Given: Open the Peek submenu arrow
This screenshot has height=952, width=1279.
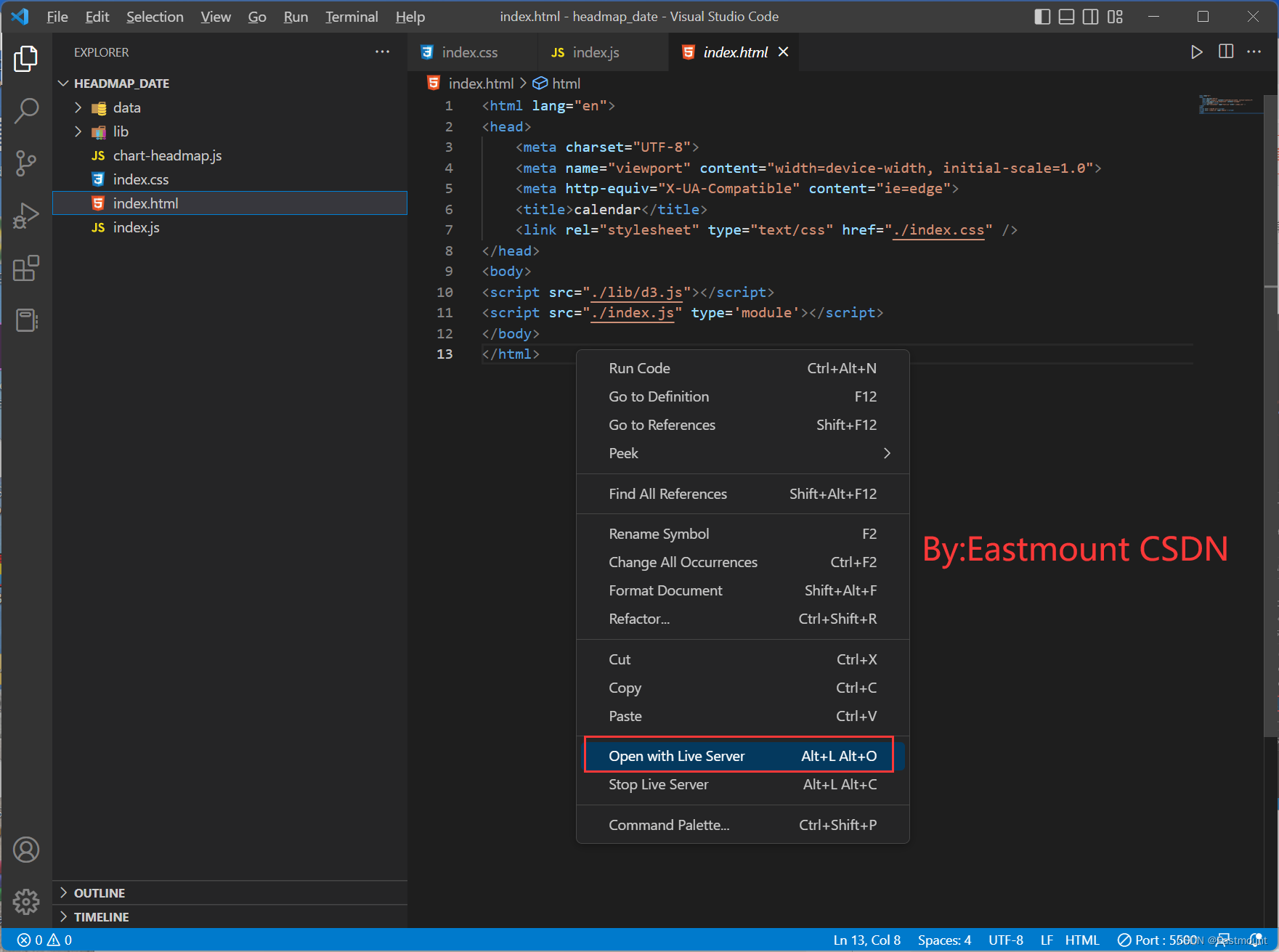Looking at the screenshot, I should pyautogui.click(x=887, y=453).
